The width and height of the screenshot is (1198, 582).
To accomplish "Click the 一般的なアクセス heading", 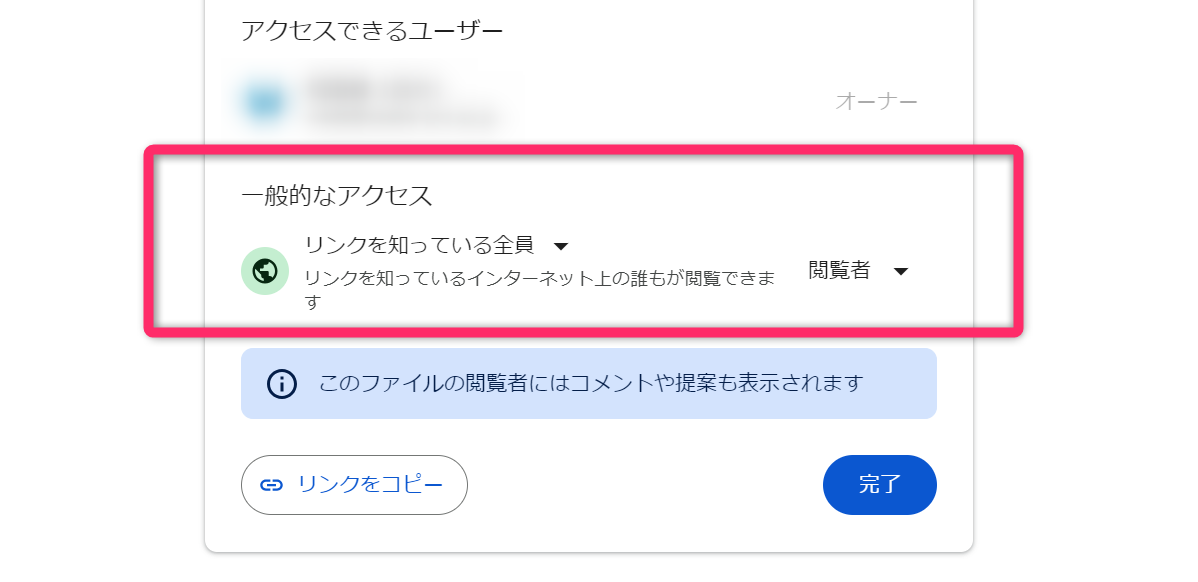I will (337, 196).
